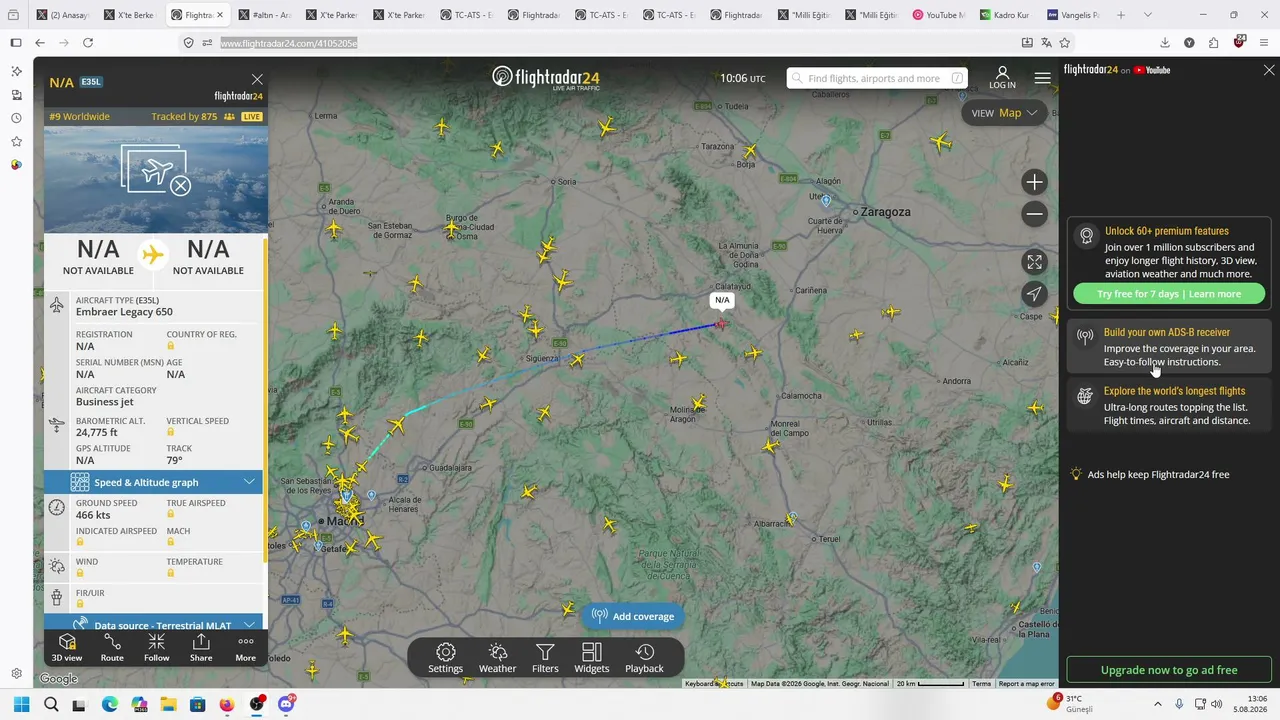Open a new browser tab
The height and width of the screenshot is (720, 1280).
pos(1121,15)
